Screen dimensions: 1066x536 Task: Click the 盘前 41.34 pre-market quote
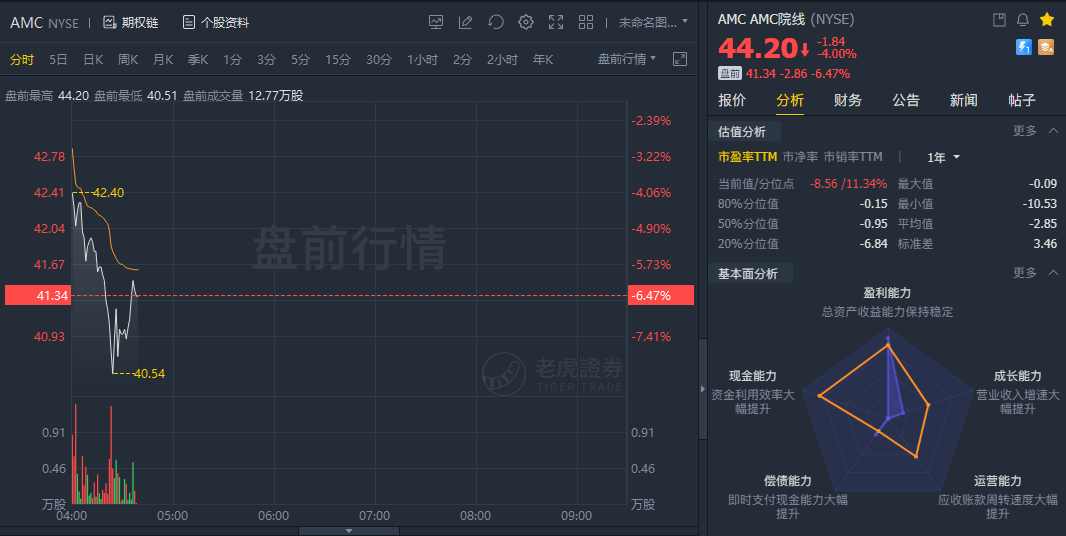click(x=784, y=73)
